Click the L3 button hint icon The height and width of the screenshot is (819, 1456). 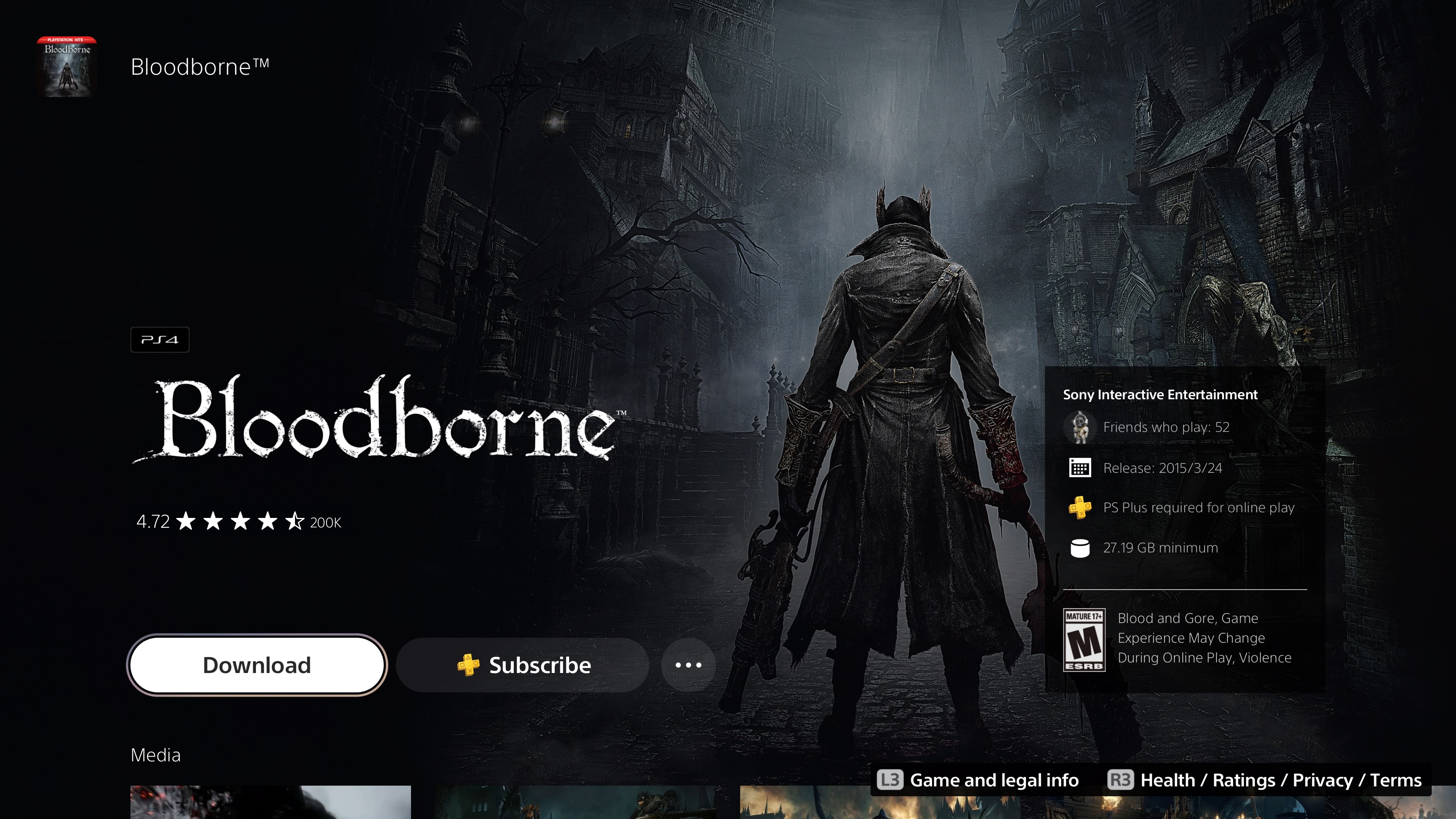click(x=890, y=780)
